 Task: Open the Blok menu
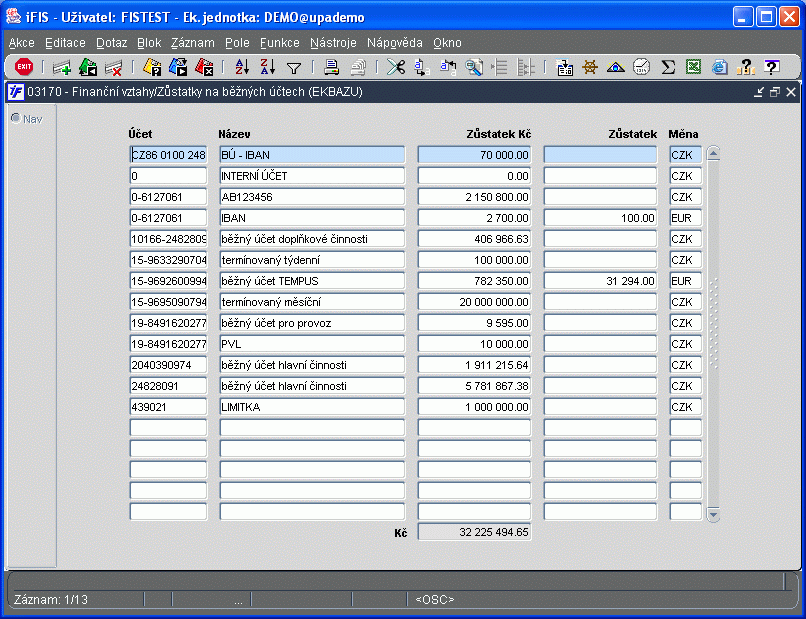point(149,43)
